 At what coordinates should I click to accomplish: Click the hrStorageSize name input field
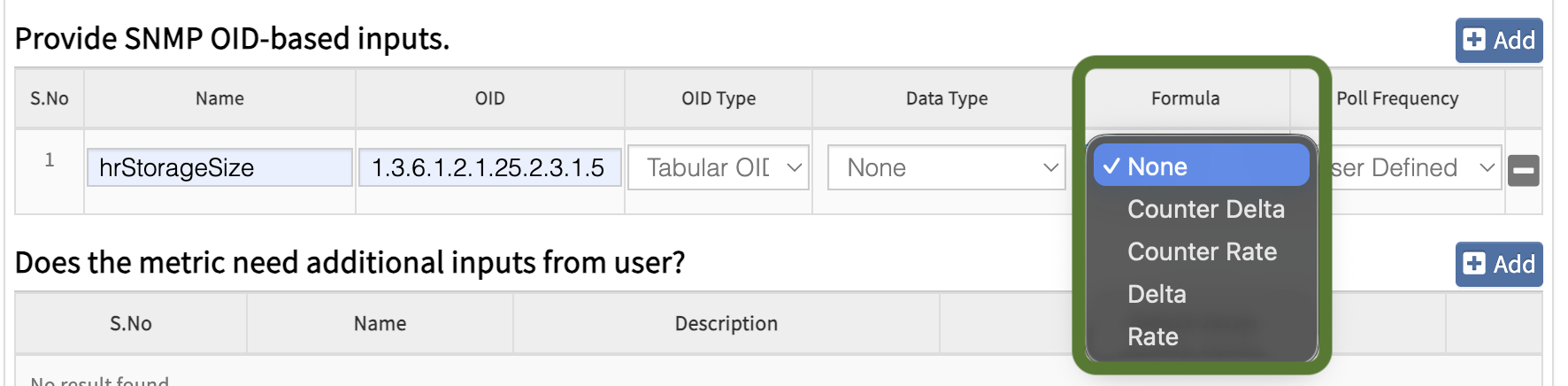pos(219,167)
